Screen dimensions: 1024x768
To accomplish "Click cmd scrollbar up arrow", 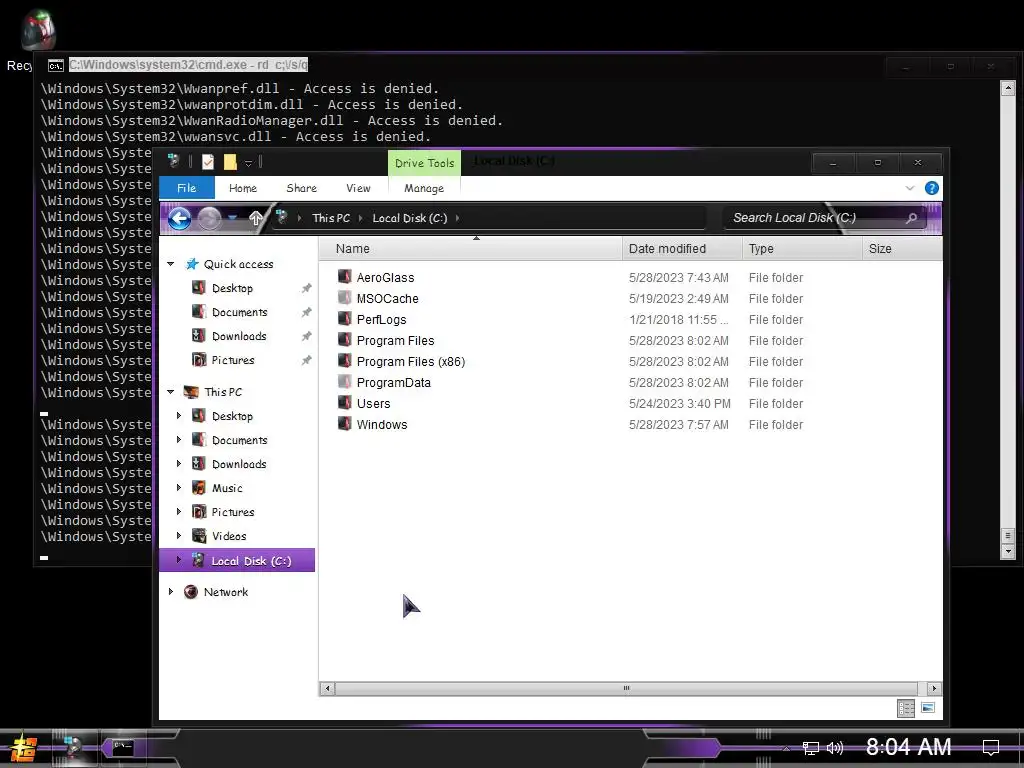I will pyautogui.click(x=1008, y=88).
